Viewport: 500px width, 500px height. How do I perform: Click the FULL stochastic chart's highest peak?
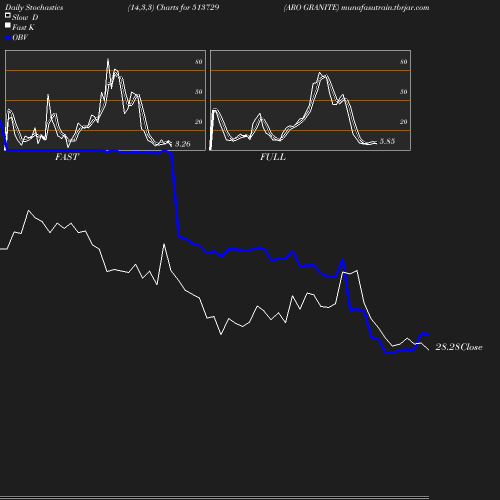click(320, 73)
